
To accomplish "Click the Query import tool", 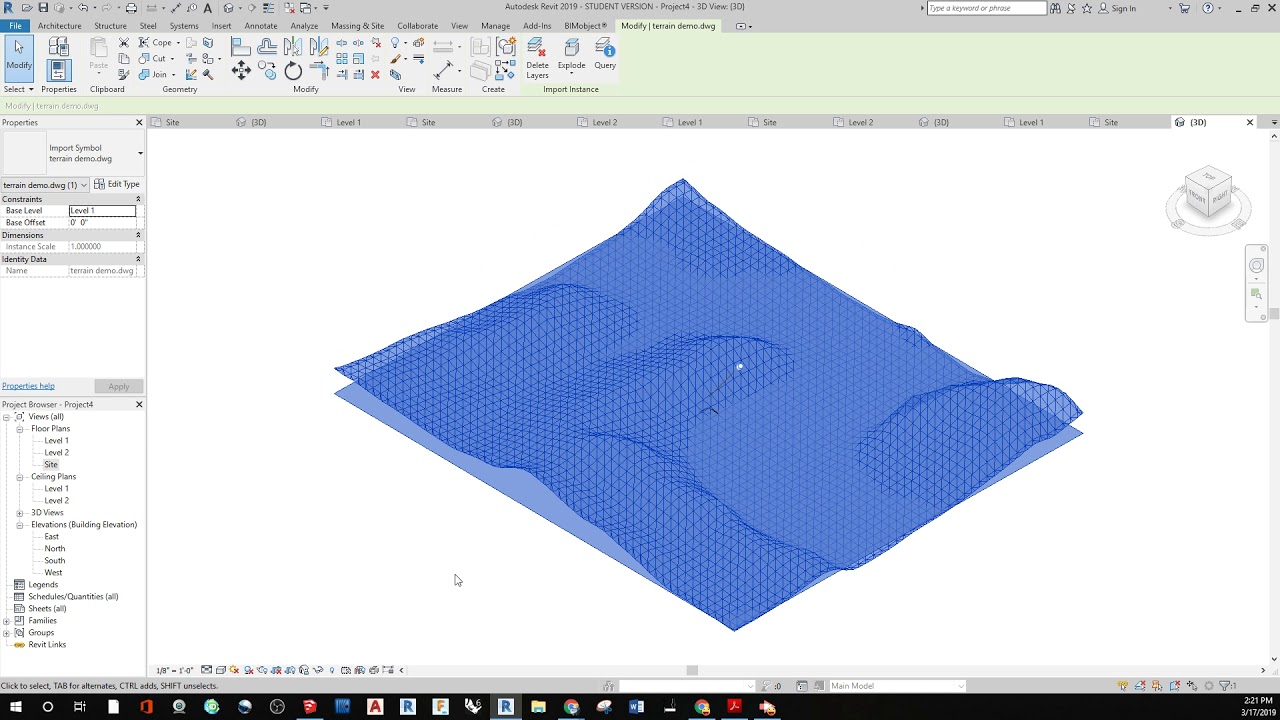I will (605, 55).
